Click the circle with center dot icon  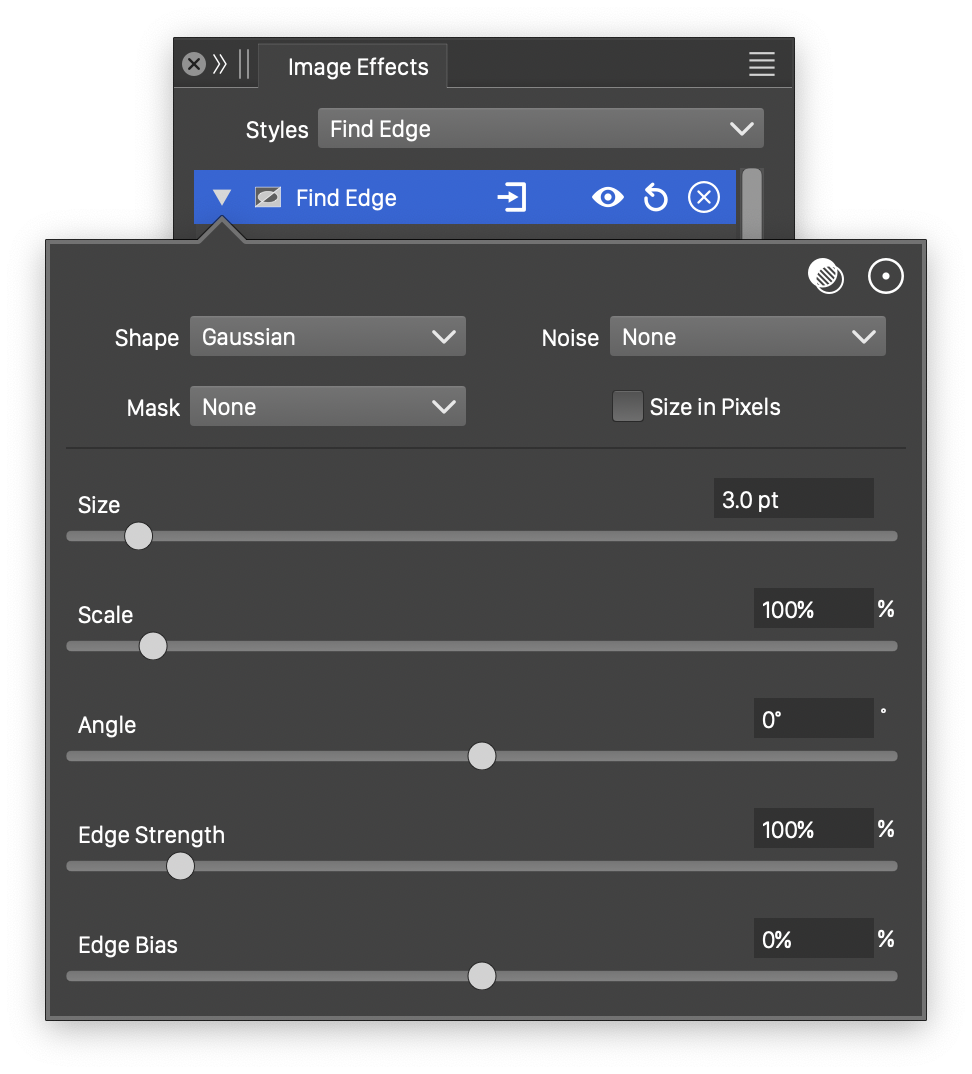pos(885,277)
